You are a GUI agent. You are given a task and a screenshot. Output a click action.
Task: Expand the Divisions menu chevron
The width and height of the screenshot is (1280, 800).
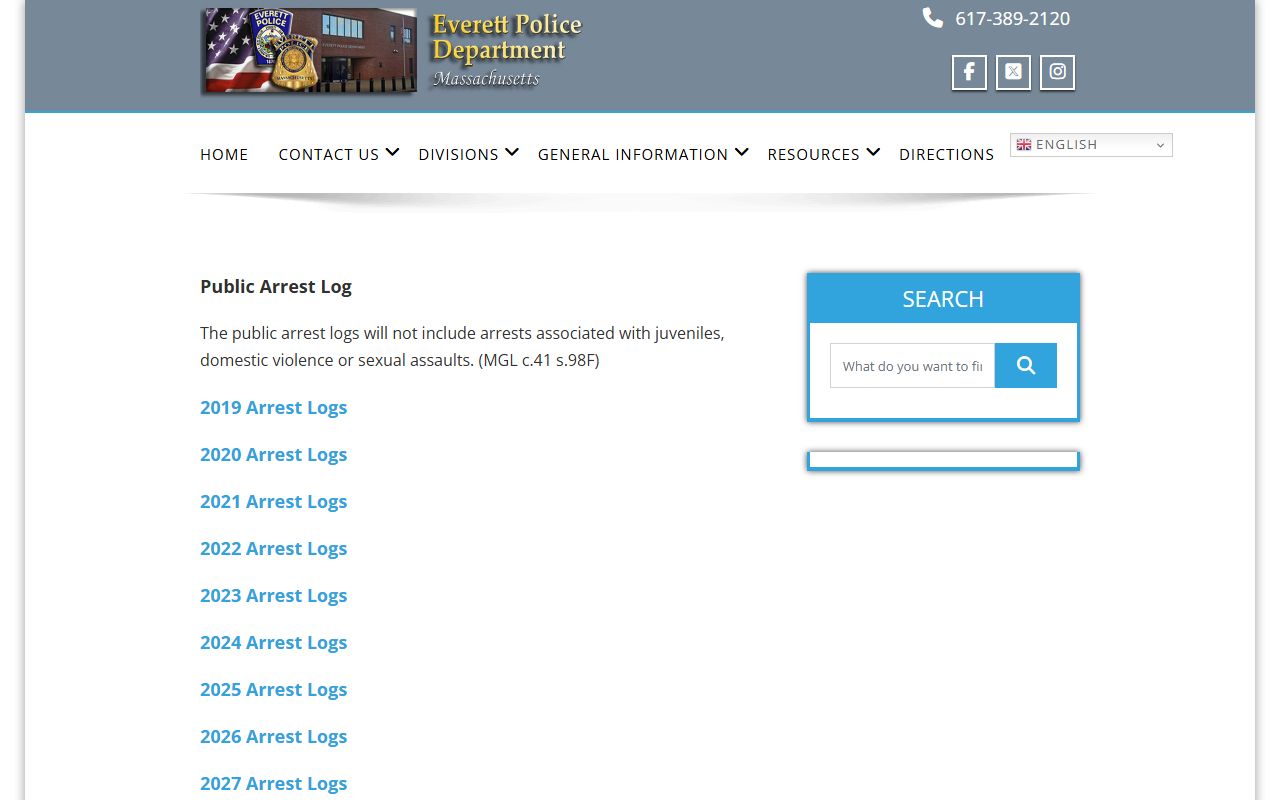[x=512, y=152]
